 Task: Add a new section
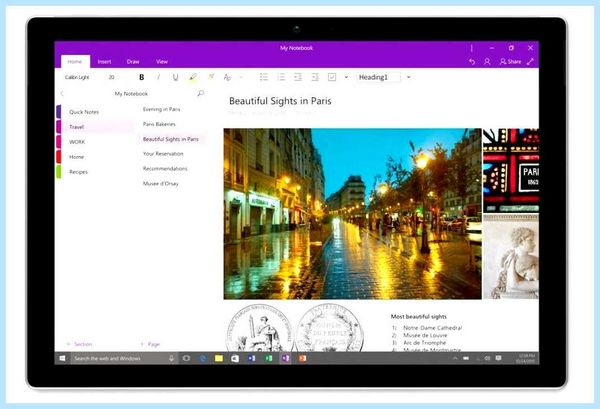click(79, 344)
